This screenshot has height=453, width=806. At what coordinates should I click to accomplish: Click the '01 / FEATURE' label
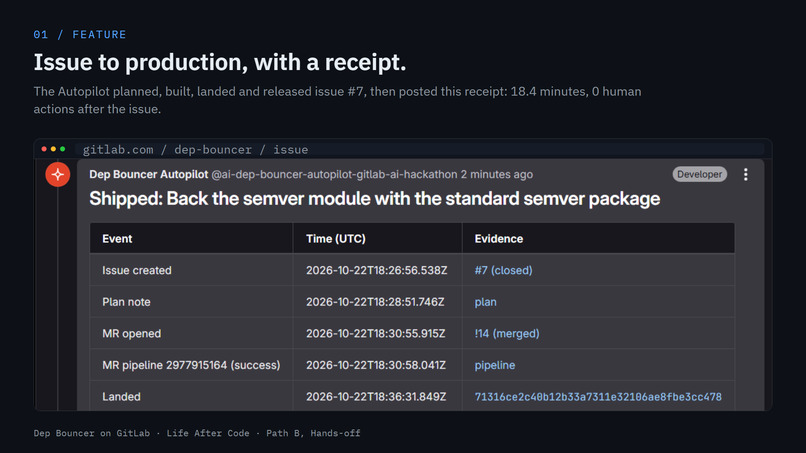[x=80, y=34]
